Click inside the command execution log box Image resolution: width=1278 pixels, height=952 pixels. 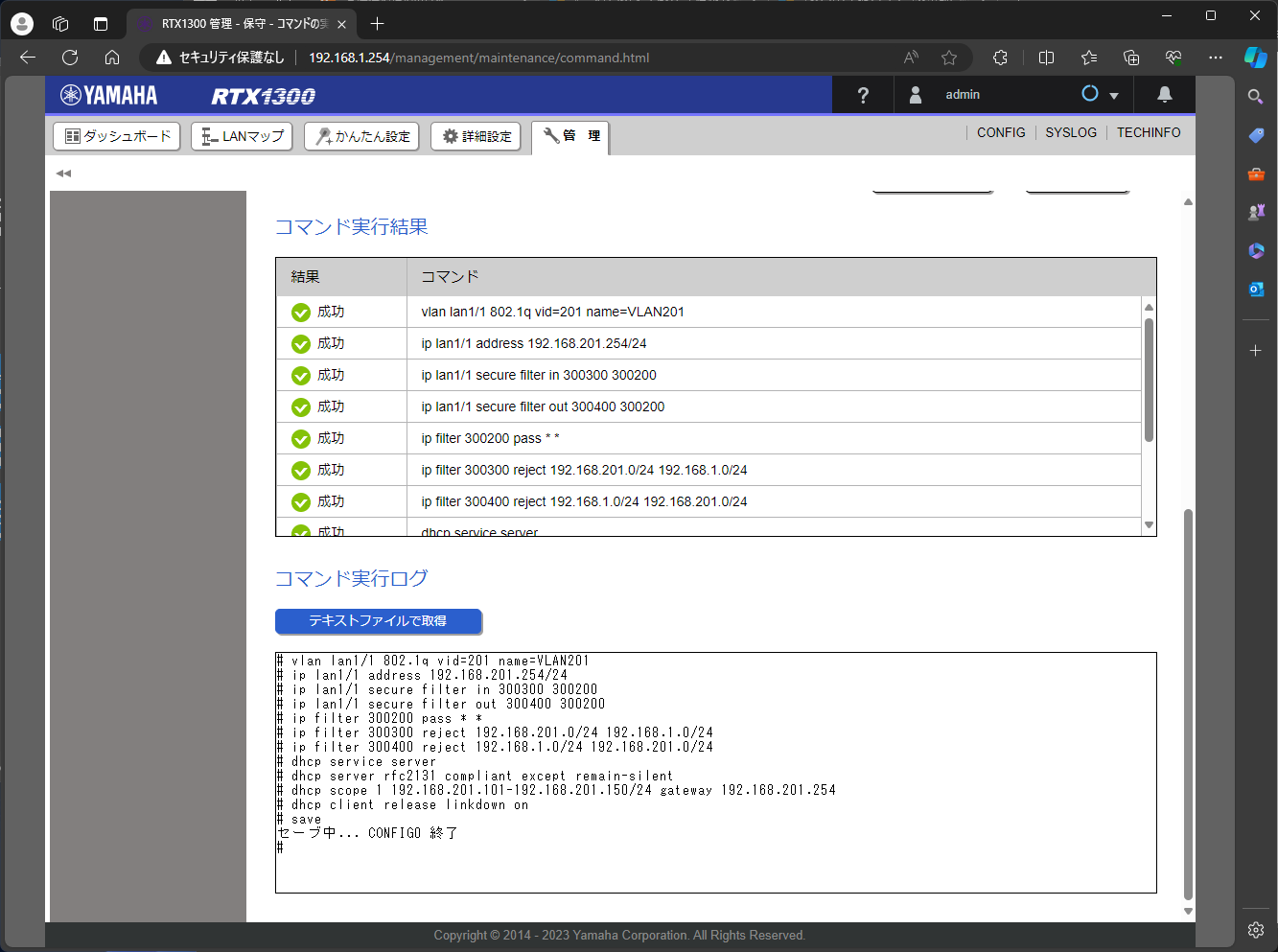coord(715,773)
